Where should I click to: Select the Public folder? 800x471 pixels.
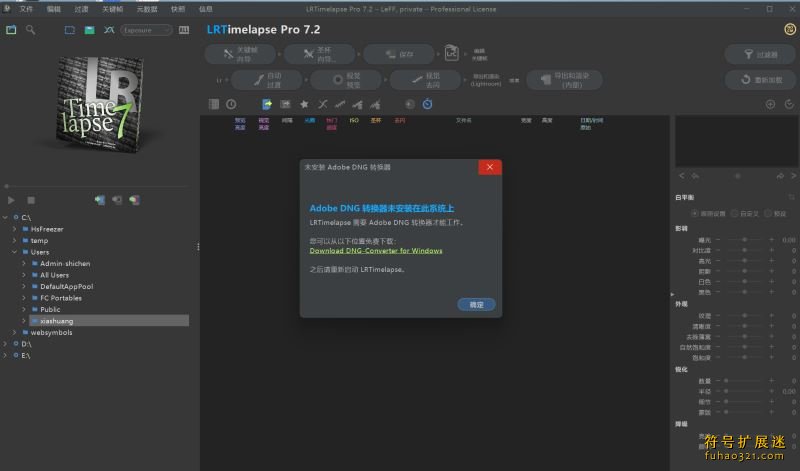point(50,309)
